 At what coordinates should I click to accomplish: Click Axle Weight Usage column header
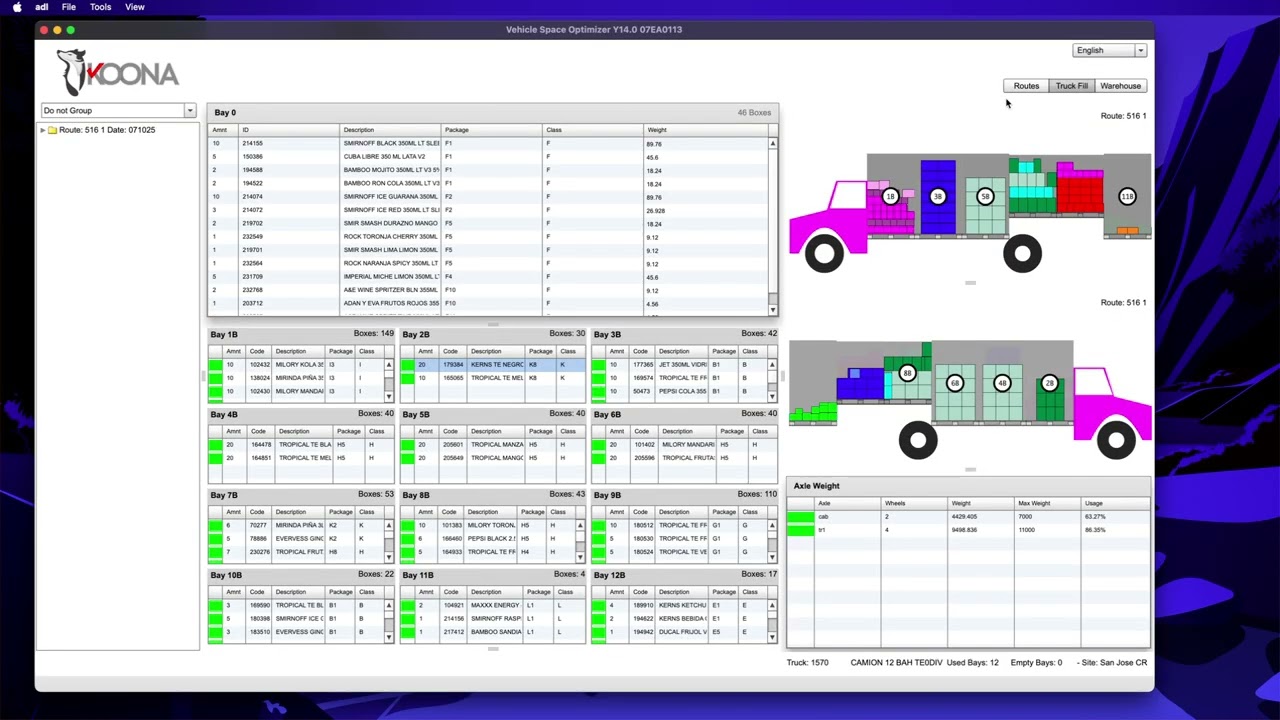(x=1114, y=504)
